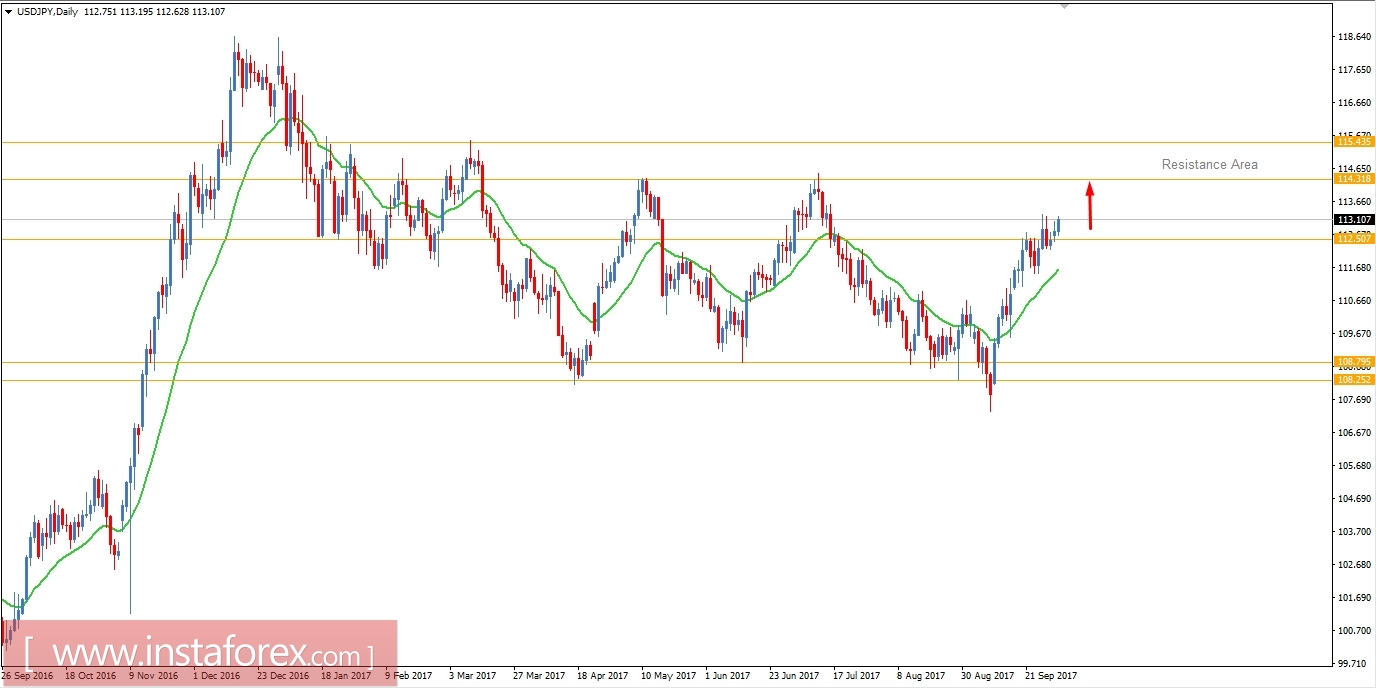
Task: Click the red upward arrow annotation
Action: click(1089, 203)
